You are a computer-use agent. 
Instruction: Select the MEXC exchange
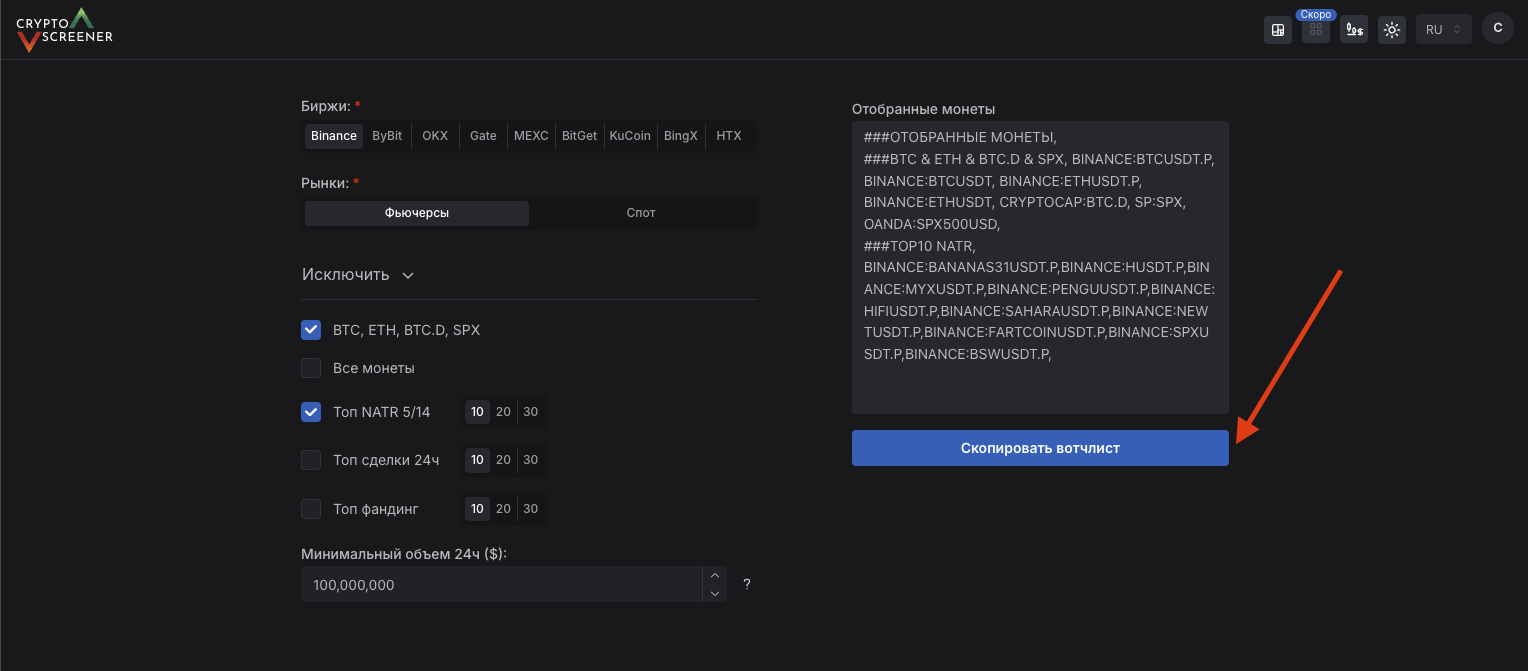(x=531, y=136)
